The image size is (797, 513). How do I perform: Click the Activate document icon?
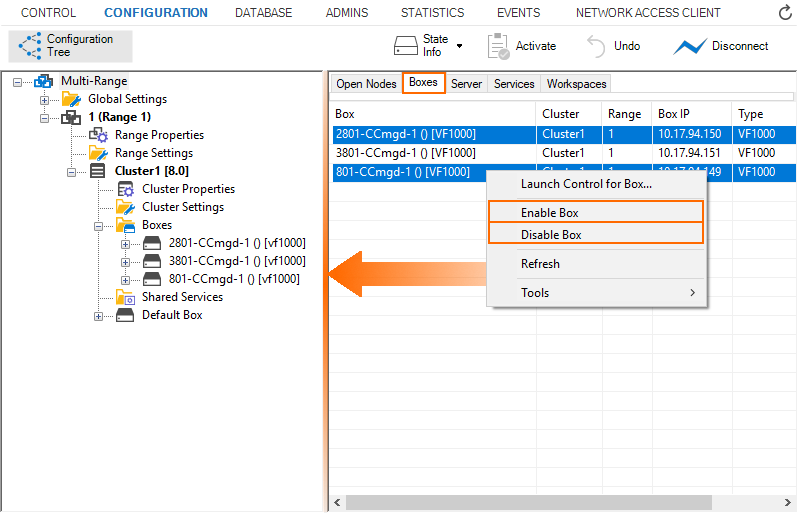tap(498, 46)
